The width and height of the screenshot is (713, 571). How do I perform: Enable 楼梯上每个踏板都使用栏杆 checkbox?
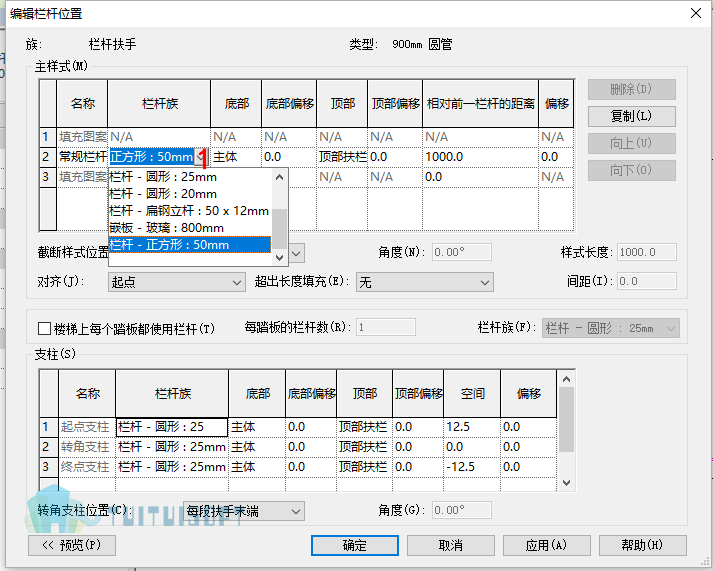click(44, 328)
